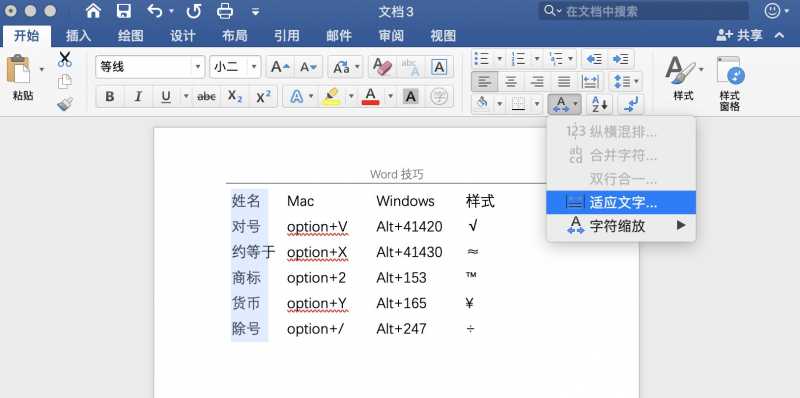This screenshot has width=800, height=398.
Task: Click the enclosed character 字 icon
Action: pyautogui.click(x=439, y=96)
